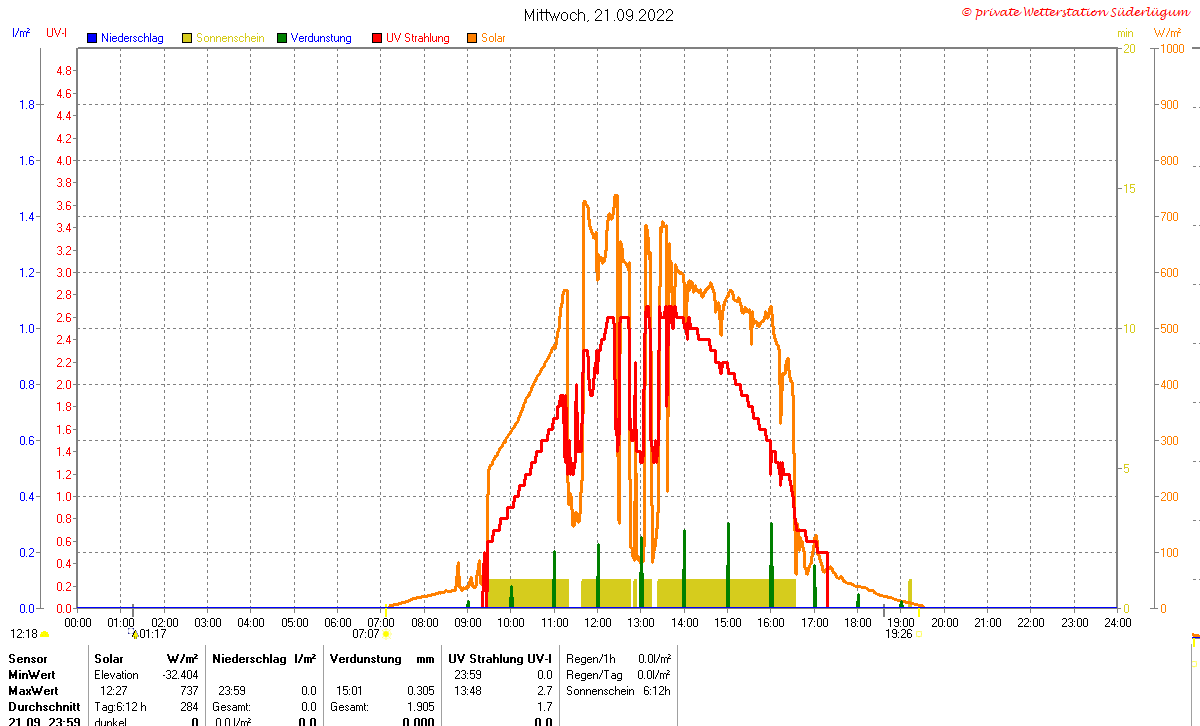Click the orange Solar legend swatch
The height and width of the screenshot is (726, 1200).
[472, 38]
